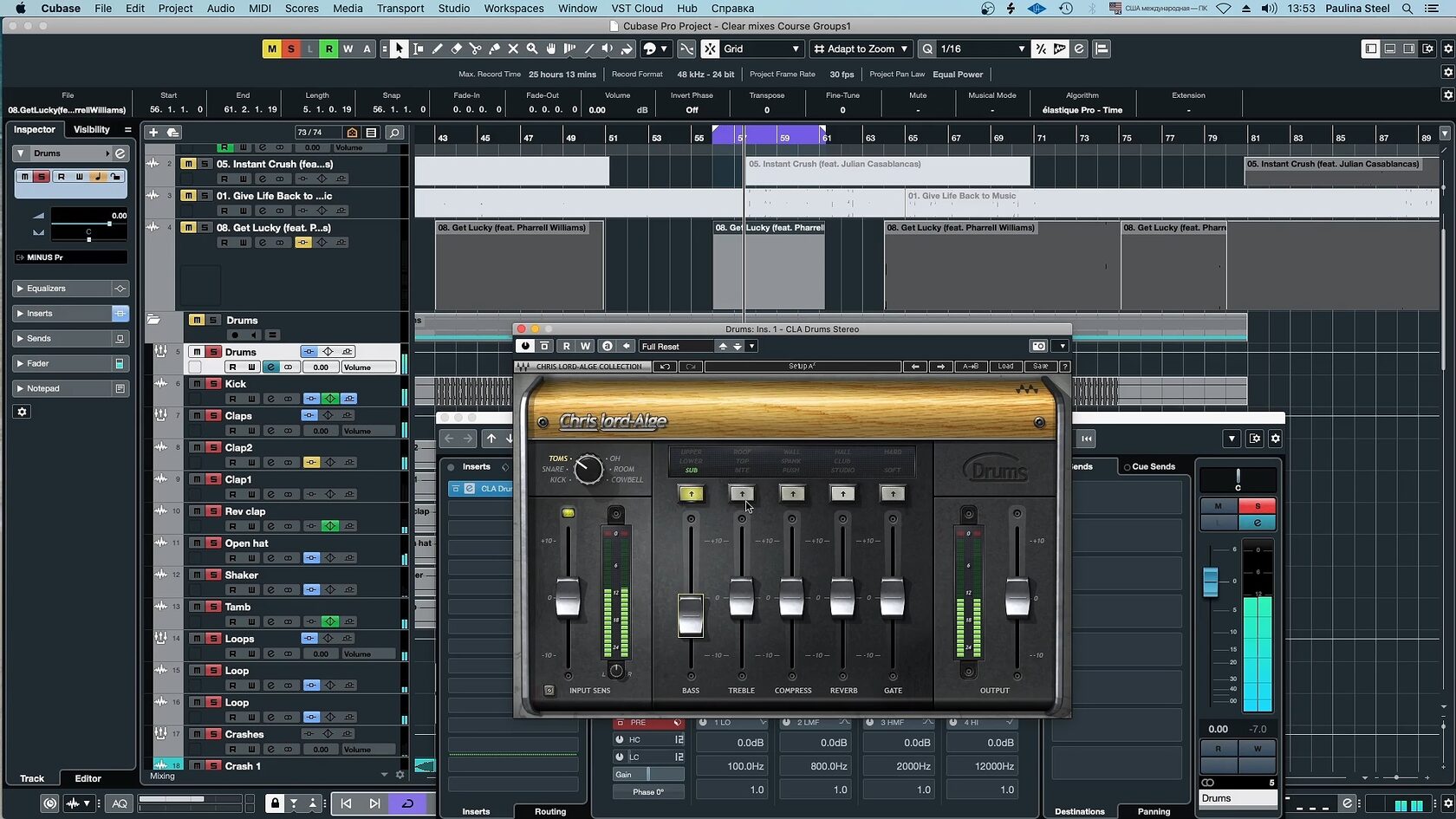This screenshot has width=1456, height=819.
Task: Click the CLA plugin previous preset arrow
Action: pyautogui.click(x=915, y=367)
